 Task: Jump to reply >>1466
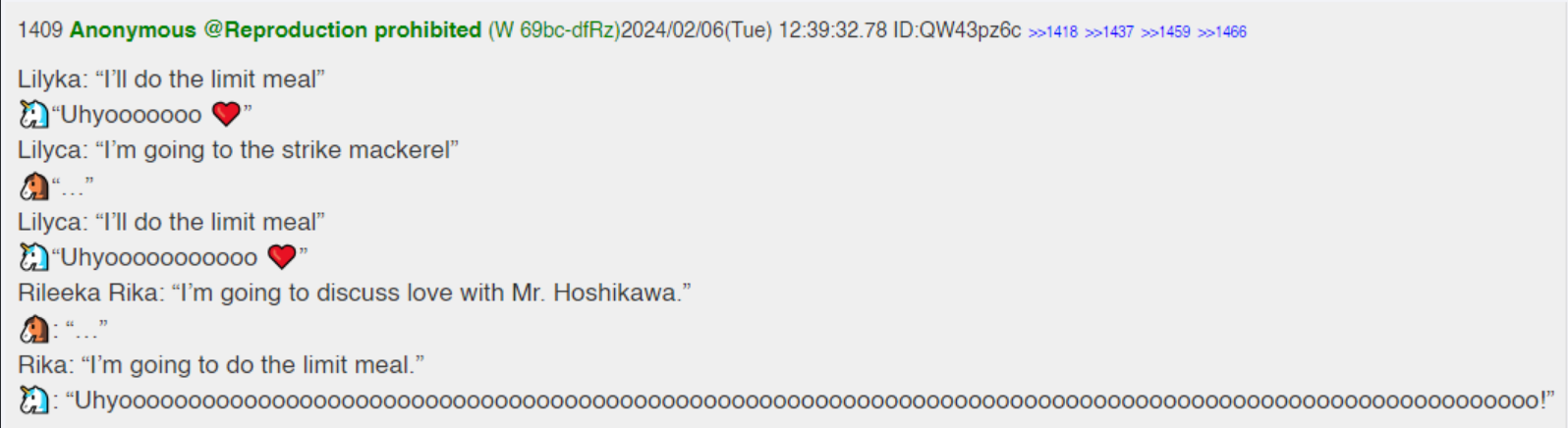[x=1222, y=32]
